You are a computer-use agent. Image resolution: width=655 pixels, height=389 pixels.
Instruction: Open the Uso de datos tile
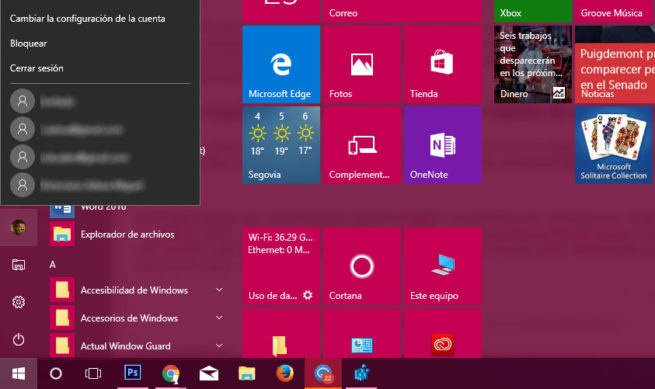(281, 267)
